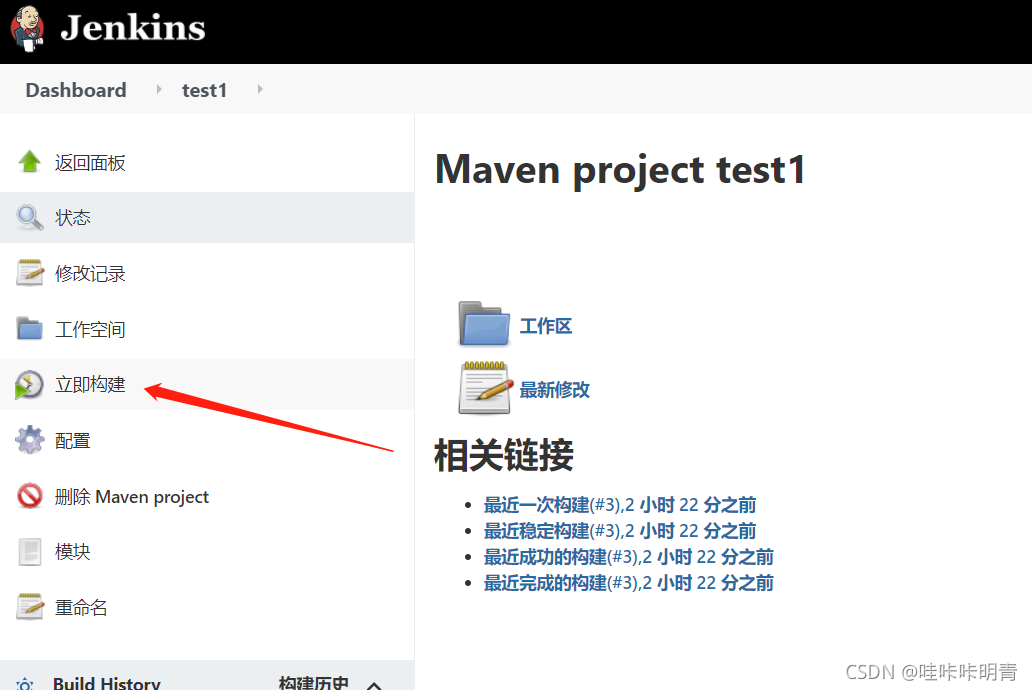Open 配置 in the sidebar

click(x=72, y=440)
